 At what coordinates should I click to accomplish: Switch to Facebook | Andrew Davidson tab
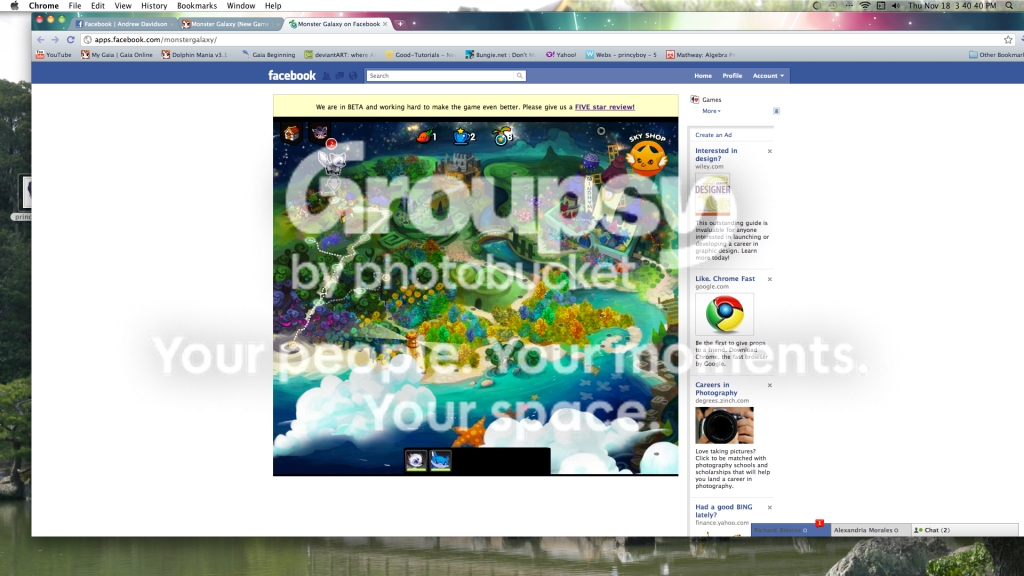click(x=124, y=24)
